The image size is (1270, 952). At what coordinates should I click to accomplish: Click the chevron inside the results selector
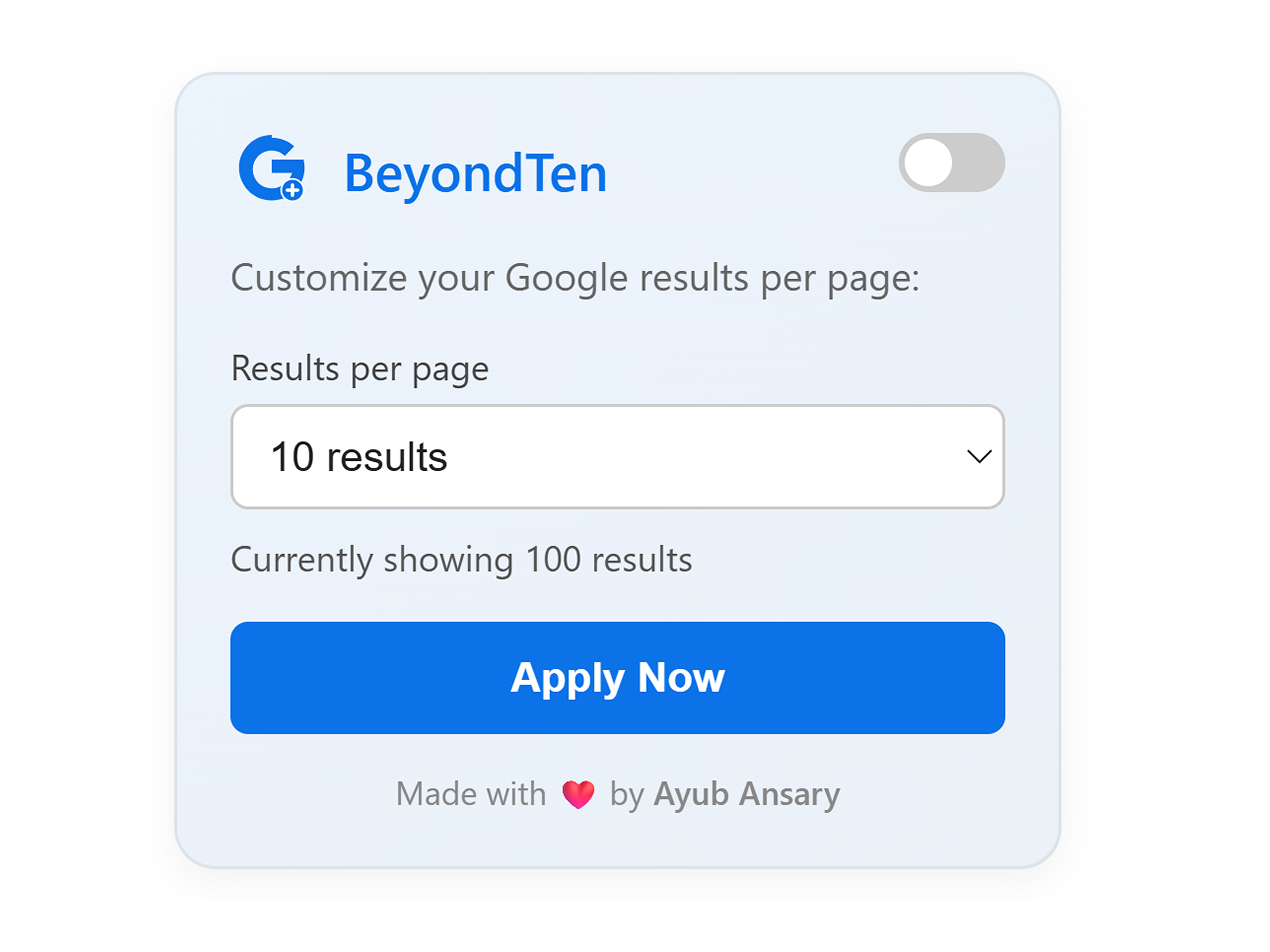click(979, 457)
